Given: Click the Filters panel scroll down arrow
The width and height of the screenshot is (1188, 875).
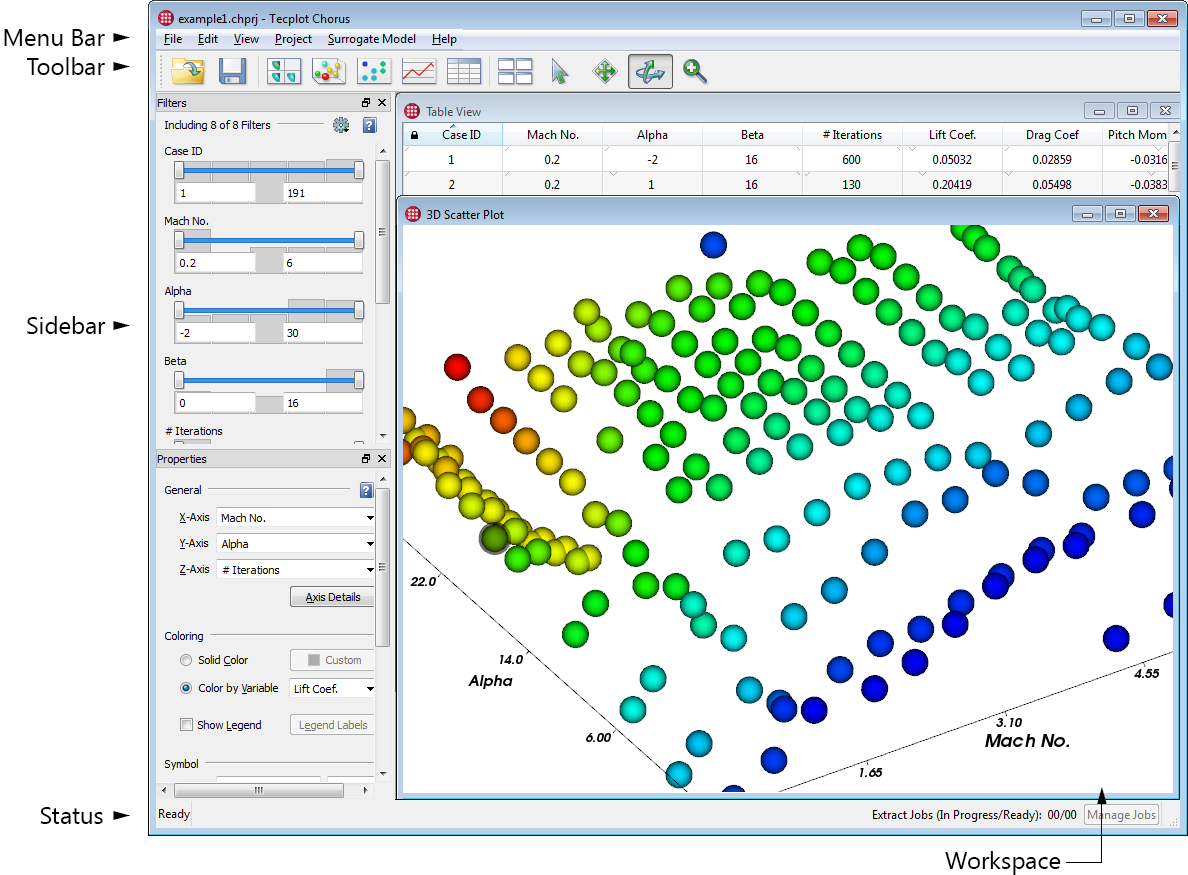Looking at the screenshot, I should pyautogui.click(x=383, y=436).
